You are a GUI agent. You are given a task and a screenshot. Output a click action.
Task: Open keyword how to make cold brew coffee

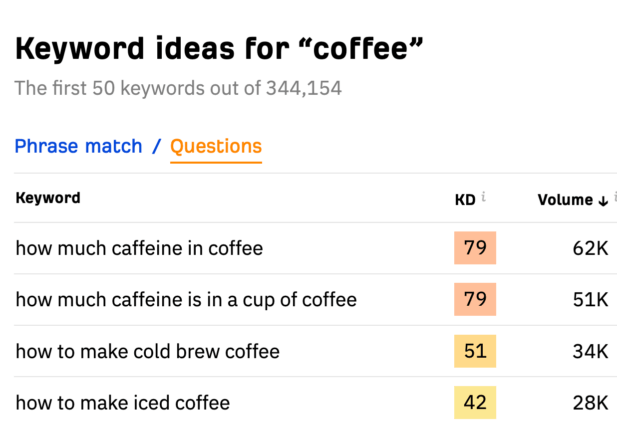[x=148, y=351]
